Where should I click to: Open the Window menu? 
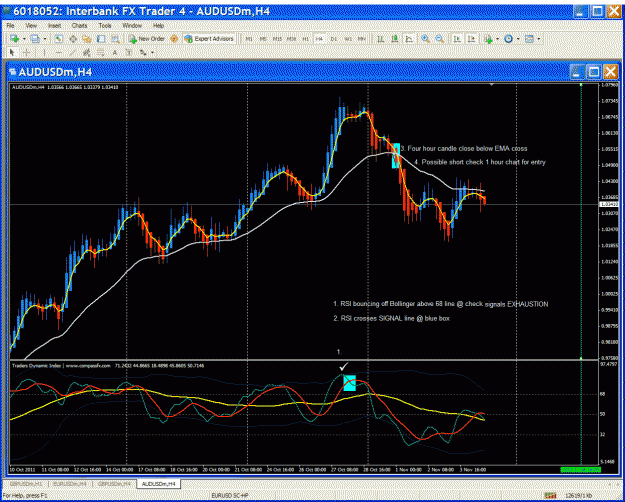pyautogui.click(x=132, y=26)
